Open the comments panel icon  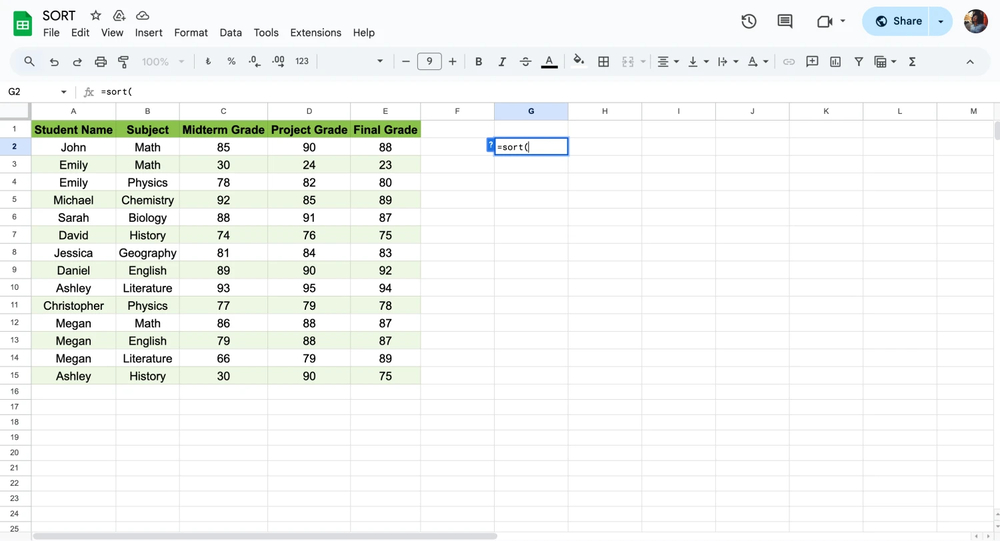(x=785, y=21)
